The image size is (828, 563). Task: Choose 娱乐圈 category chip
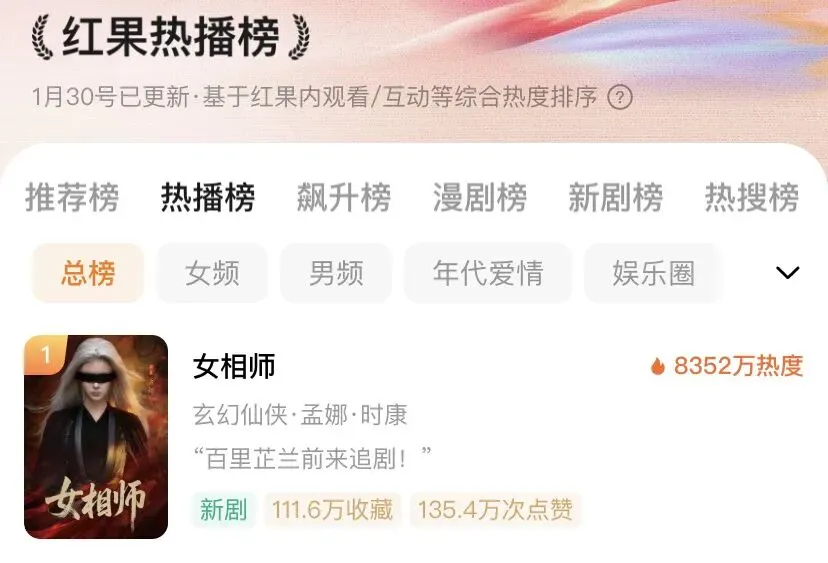(653, 273)
